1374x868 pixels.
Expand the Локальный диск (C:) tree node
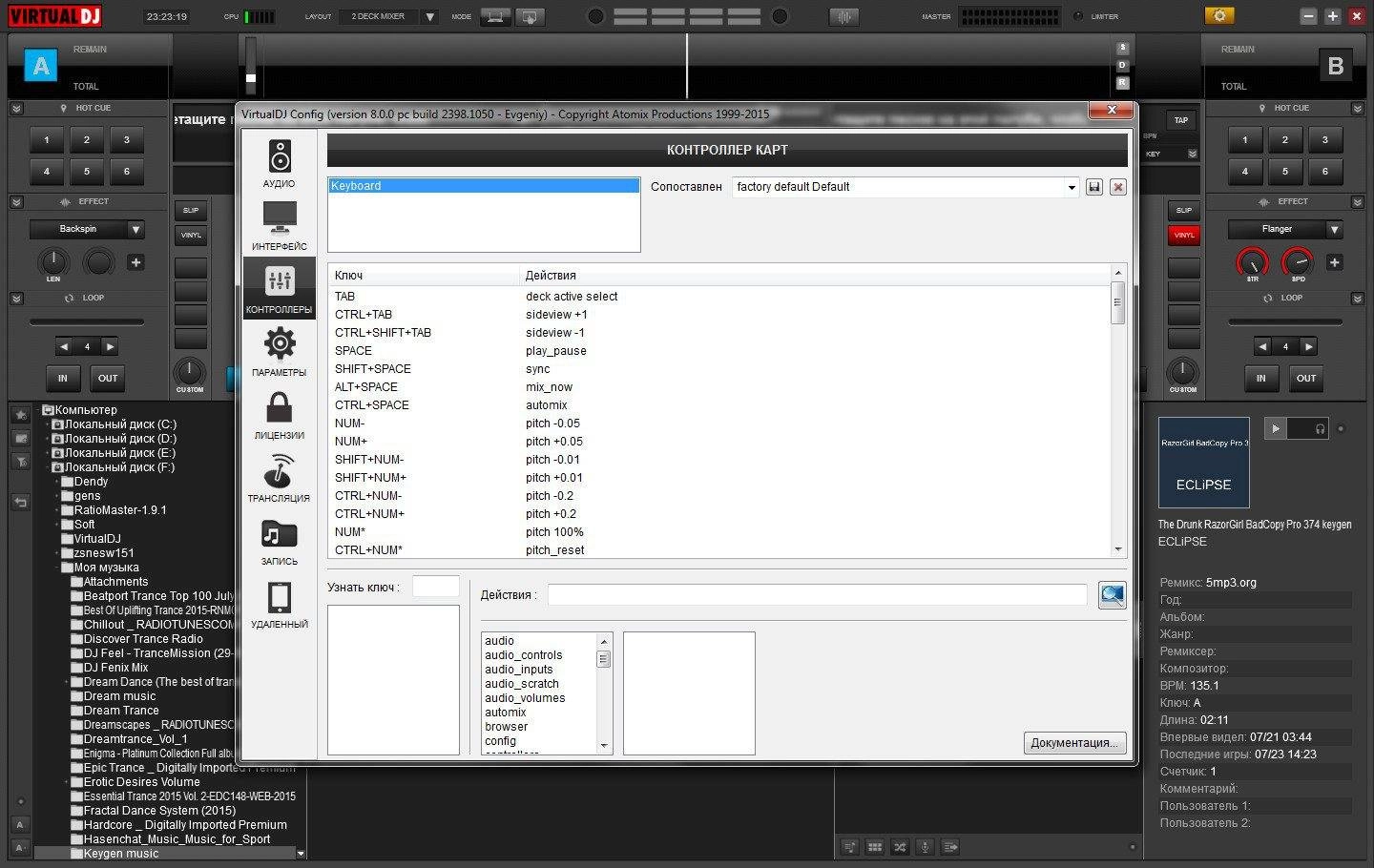47,424
